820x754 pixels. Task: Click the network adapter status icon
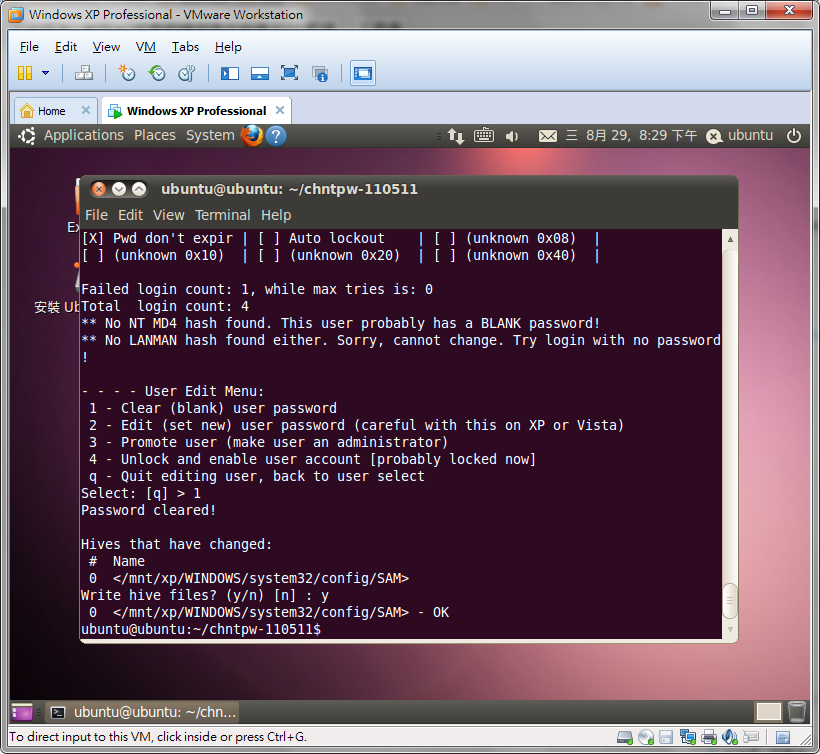click(x=688, y=737)
